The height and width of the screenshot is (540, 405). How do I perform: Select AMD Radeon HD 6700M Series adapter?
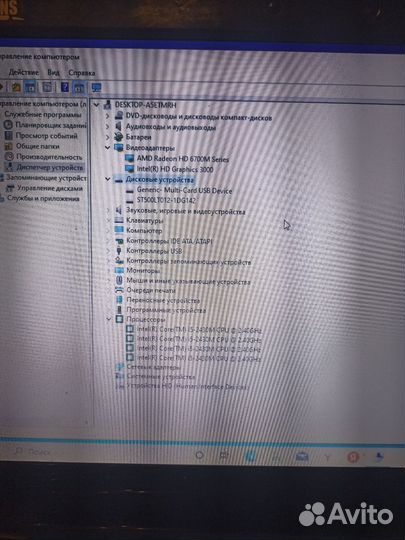183,159
